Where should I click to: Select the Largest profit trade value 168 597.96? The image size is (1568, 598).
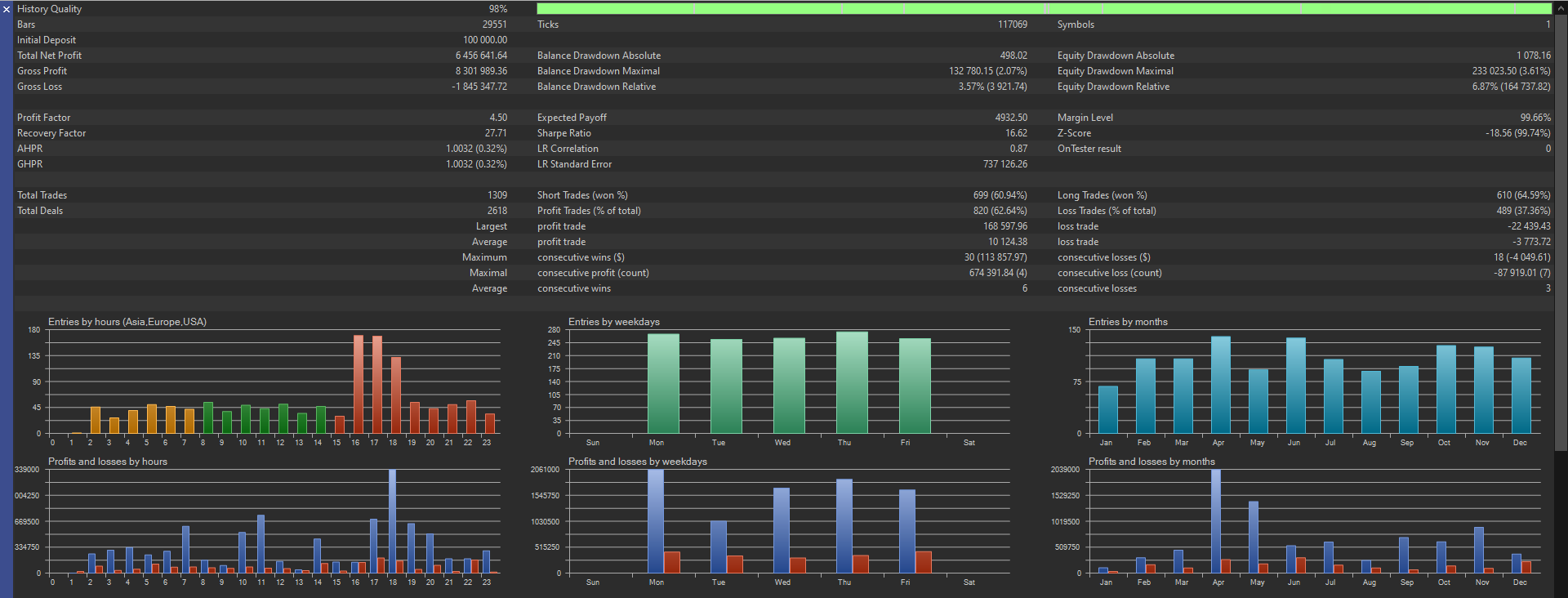tap(1005, 226)
